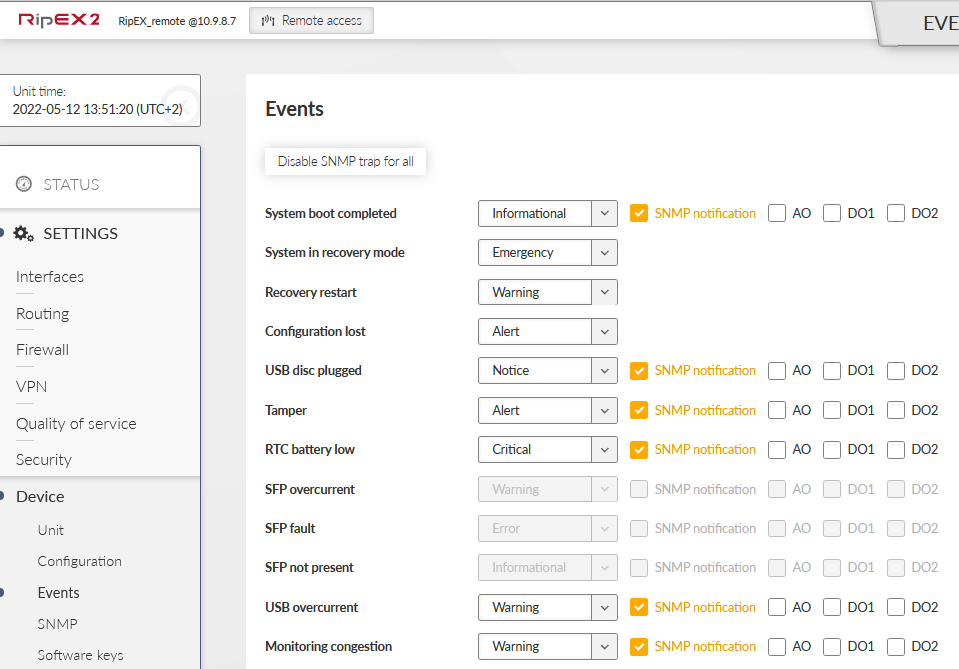959x669 pixels.
Task: Open Recovery restart severity dropdown
Action: tap(547, 292)
